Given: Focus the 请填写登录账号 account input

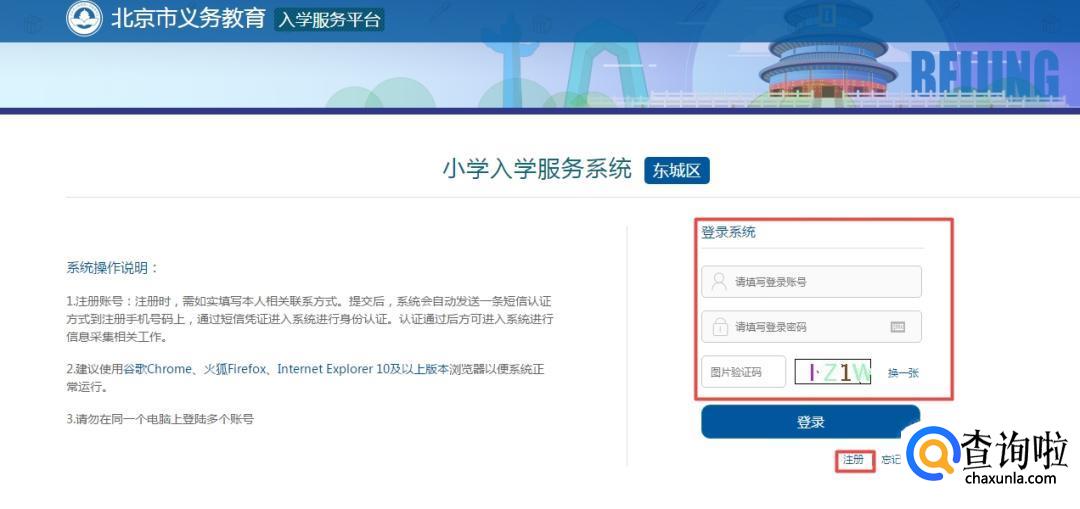Looking at the screenshot, I should (x=811, y=282).
